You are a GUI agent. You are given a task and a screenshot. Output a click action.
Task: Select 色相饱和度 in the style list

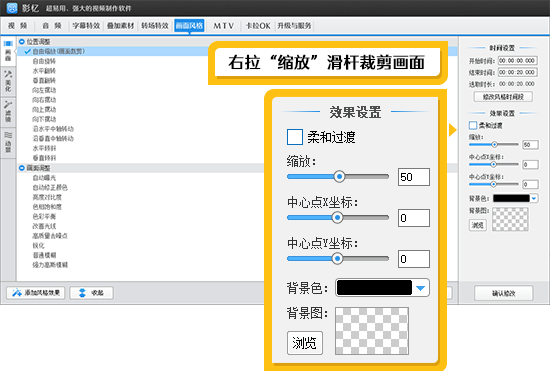click(x=47, y=207)
